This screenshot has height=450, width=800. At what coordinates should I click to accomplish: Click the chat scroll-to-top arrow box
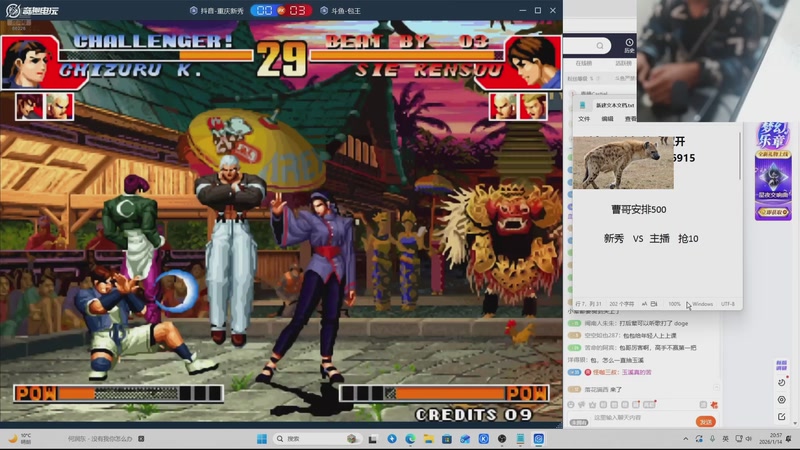(717, 388)
